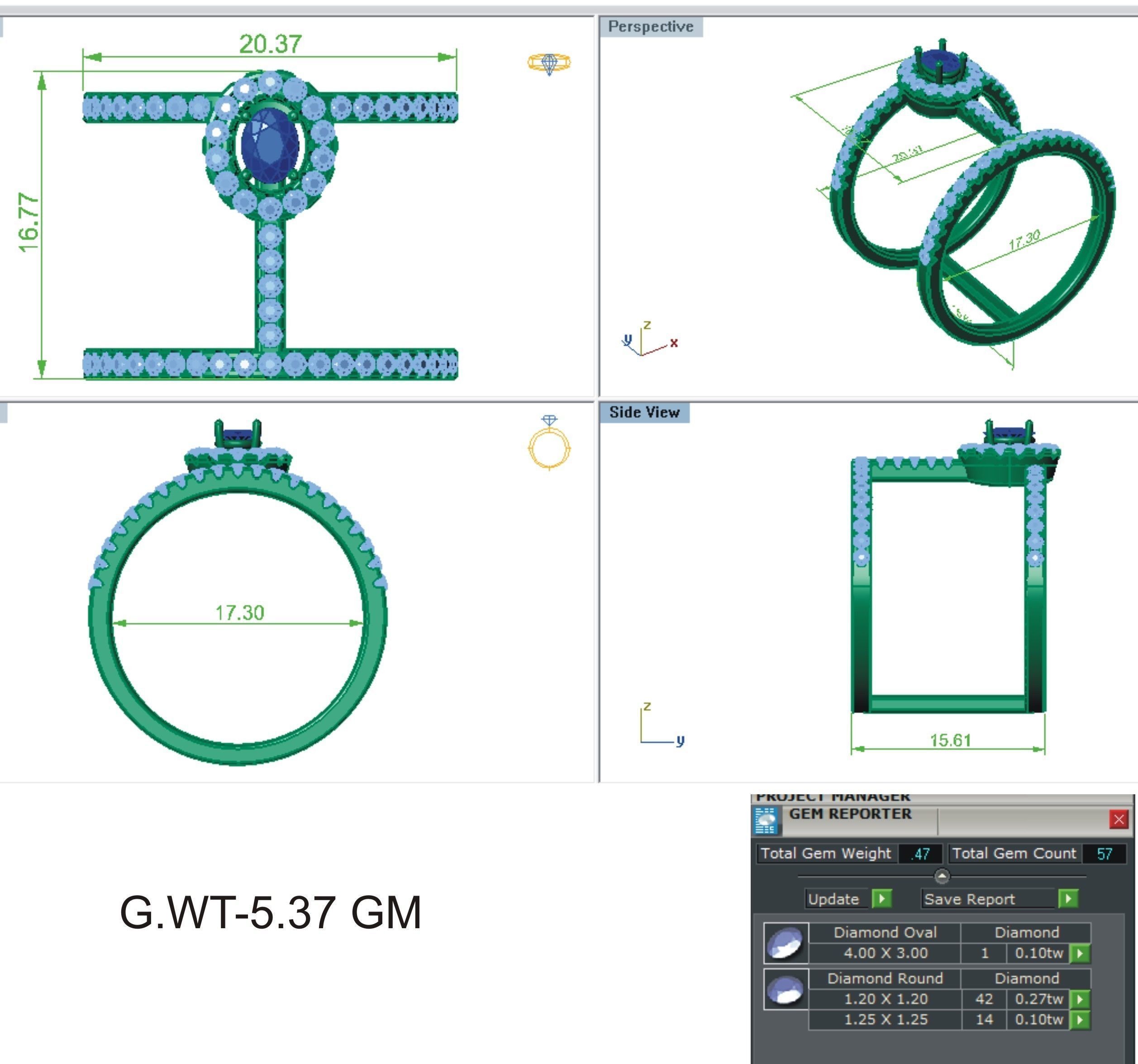The height and width of the screenshot is (1064, 1138).
Task: Click gold ring front-view icon in viewport
Action: point(549,443)
